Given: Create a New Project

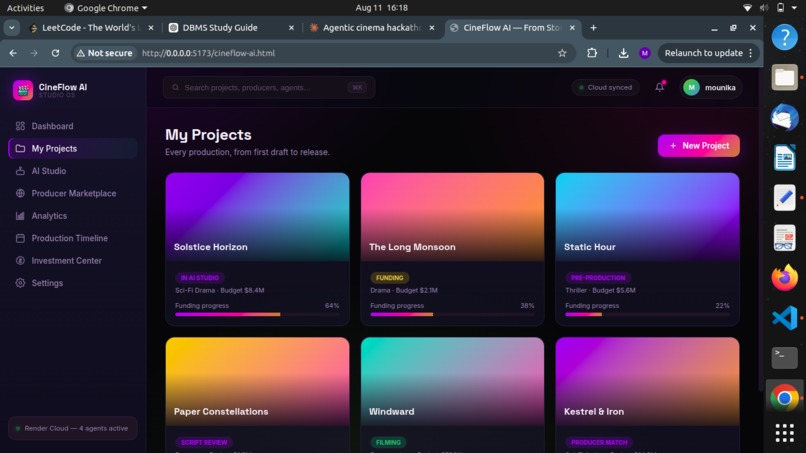Looking at the screenshot, I should 699,146.
